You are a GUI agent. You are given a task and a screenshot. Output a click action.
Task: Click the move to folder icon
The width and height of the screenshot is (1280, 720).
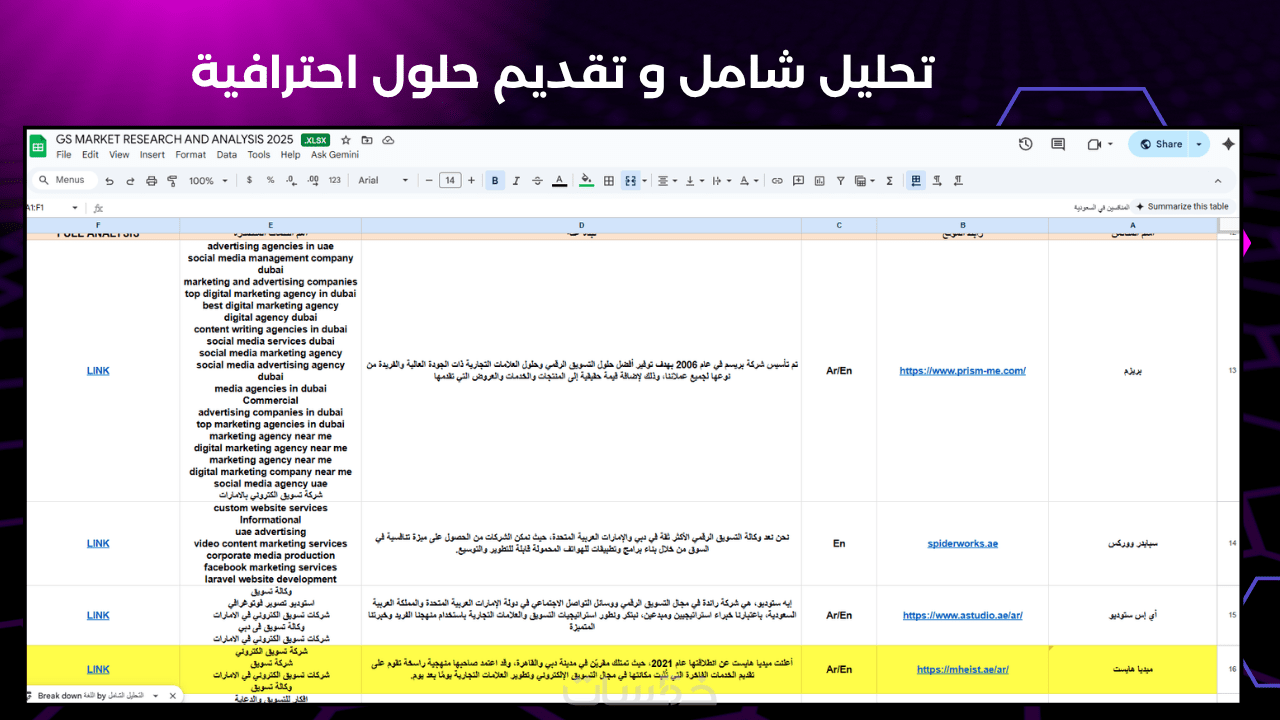(x=367, y=141)
